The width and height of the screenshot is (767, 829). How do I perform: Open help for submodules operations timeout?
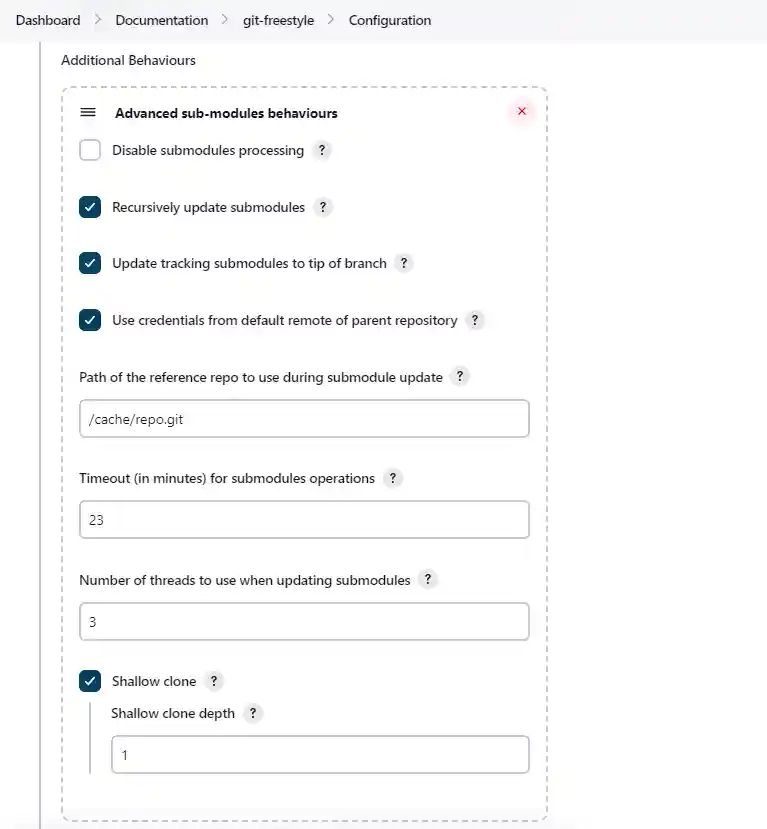(x=392, y=479)
